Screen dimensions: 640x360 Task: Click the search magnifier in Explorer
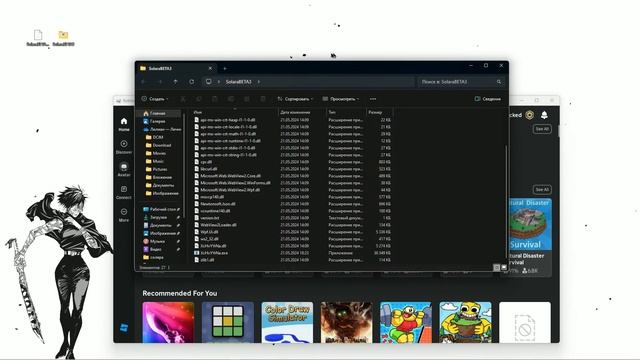(x=499, y=82)
